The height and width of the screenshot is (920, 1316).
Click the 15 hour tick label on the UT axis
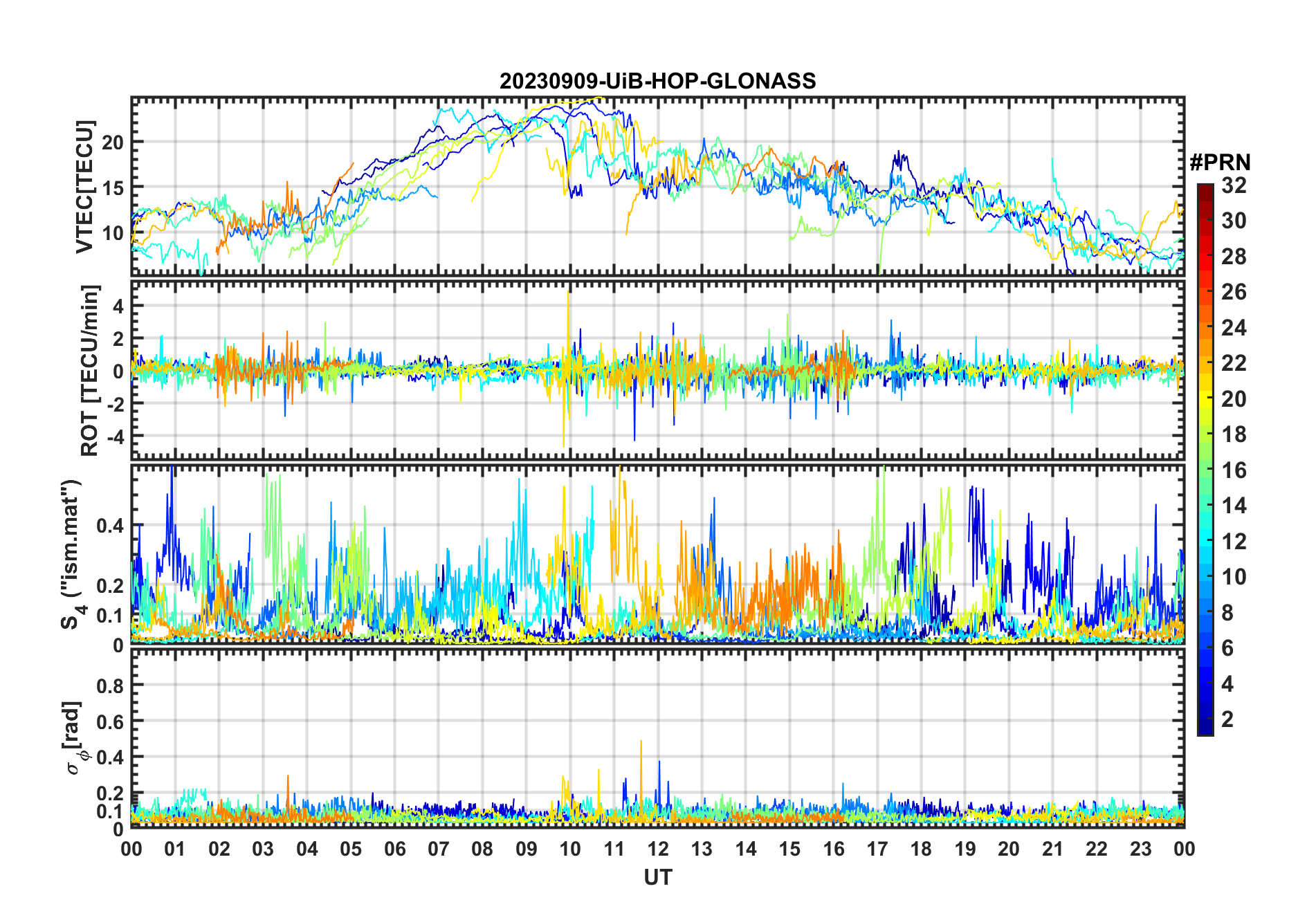tap(789, 849)
